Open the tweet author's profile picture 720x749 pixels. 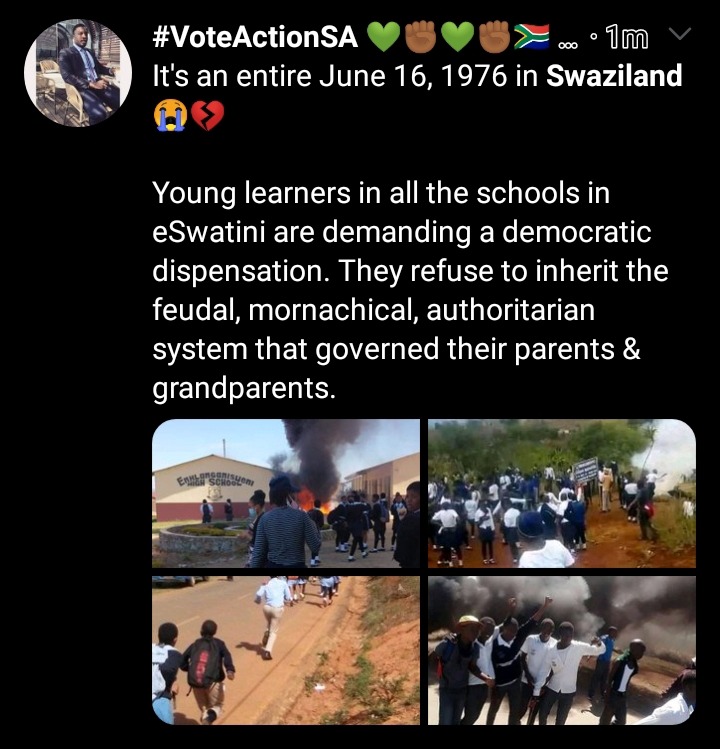78,73
